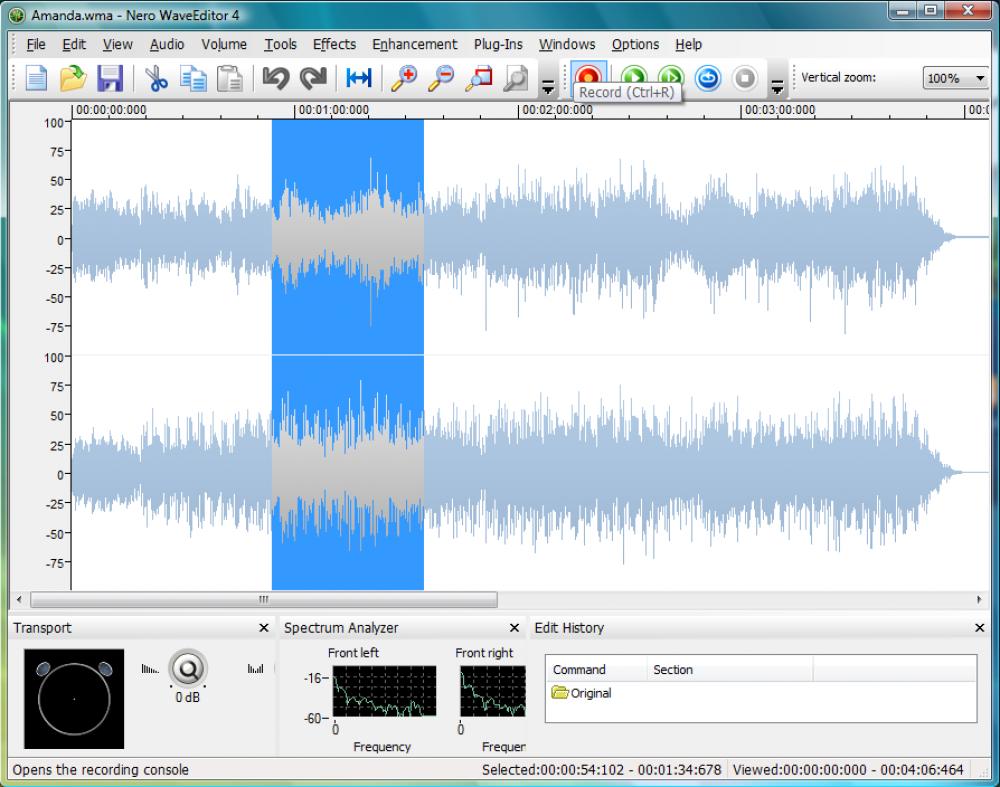This screenshot has height=787, width=1000.
Task: Open Amanda.wma file via Open icon
Action: coord(74,78)
